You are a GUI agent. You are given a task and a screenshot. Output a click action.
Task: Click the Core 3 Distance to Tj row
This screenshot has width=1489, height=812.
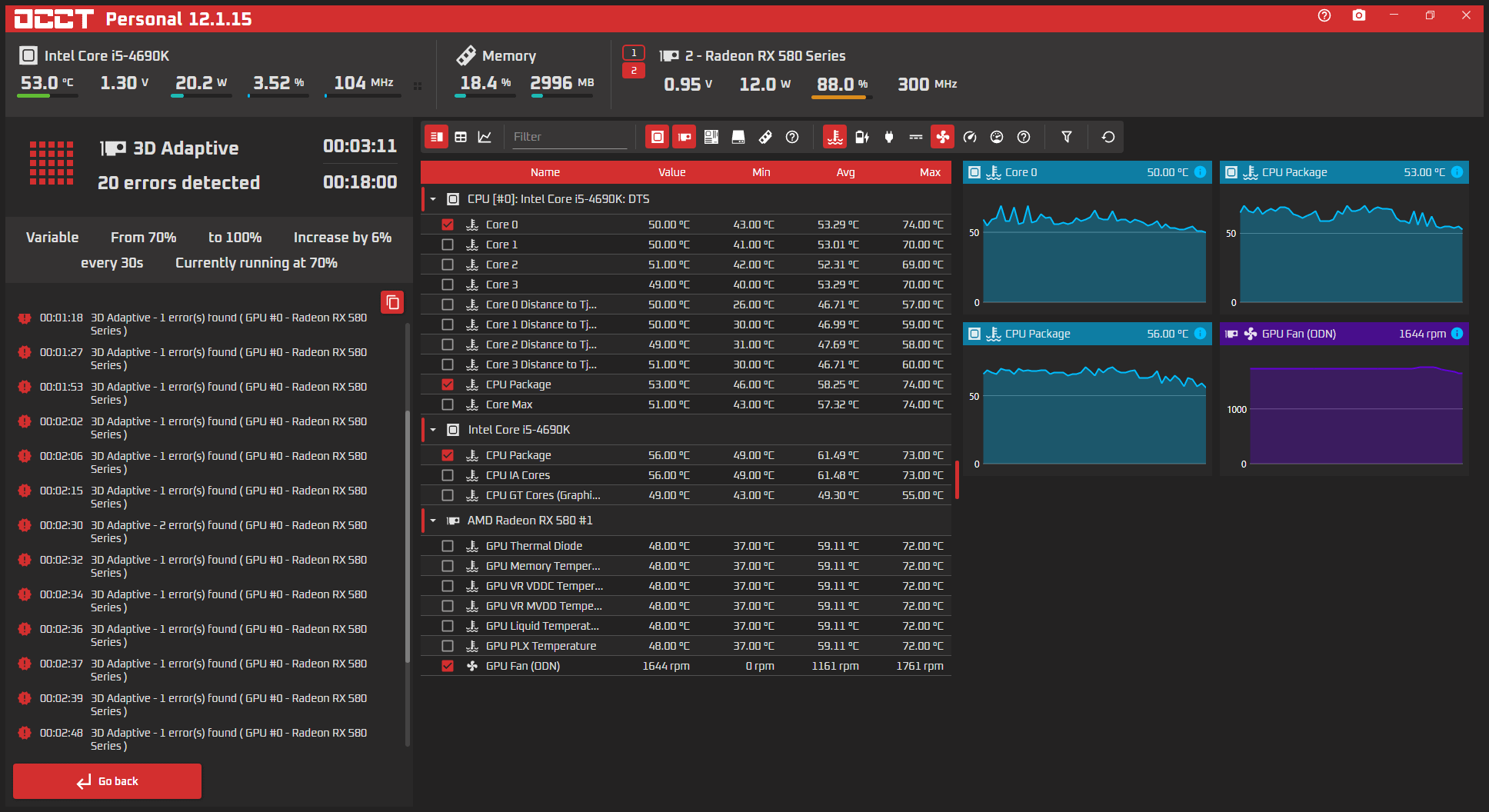pyautogui.click(x=686, y=364)
